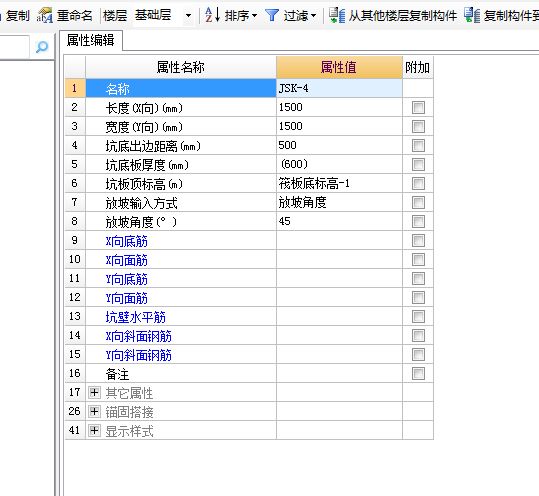Viewport: 539px width, 496px height.
Task: Click the 放坡输入方式 value 放坡角度
Action: pos(339,202)
